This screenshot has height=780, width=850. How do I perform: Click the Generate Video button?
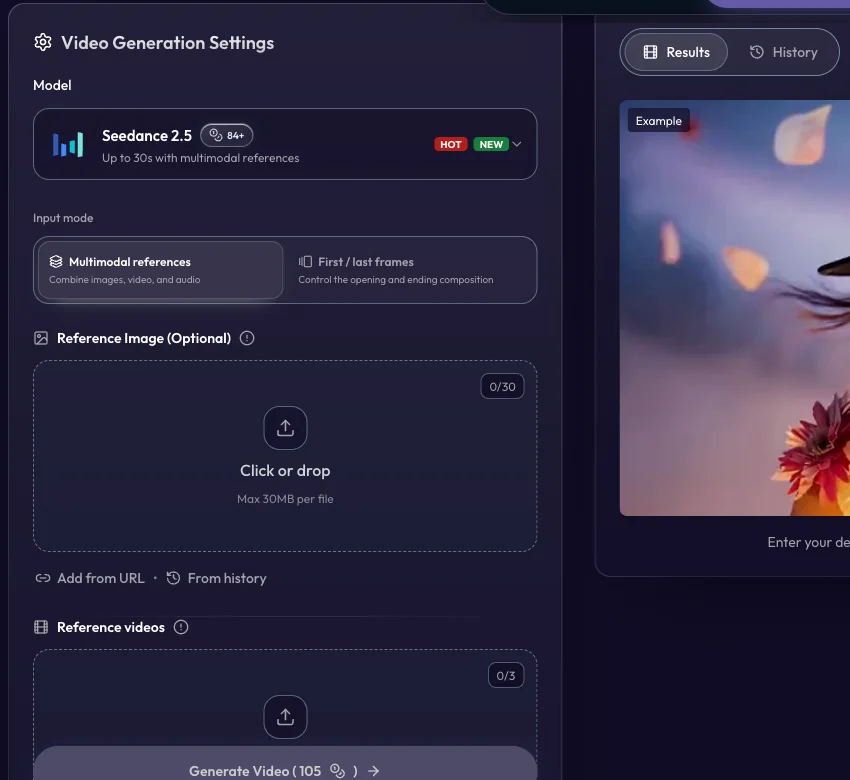coord(285,764)
